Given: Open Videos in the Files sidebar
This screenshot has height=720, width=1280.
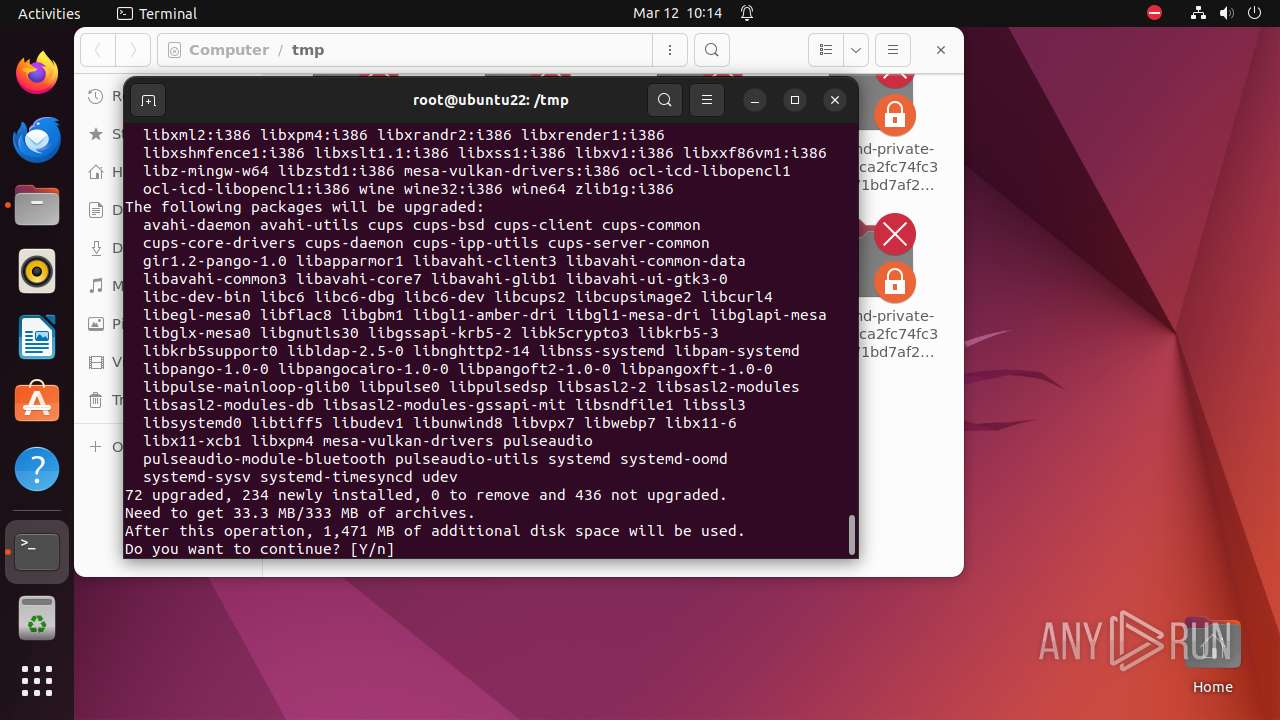Looking at the screenshot, I should pos(105,362).
